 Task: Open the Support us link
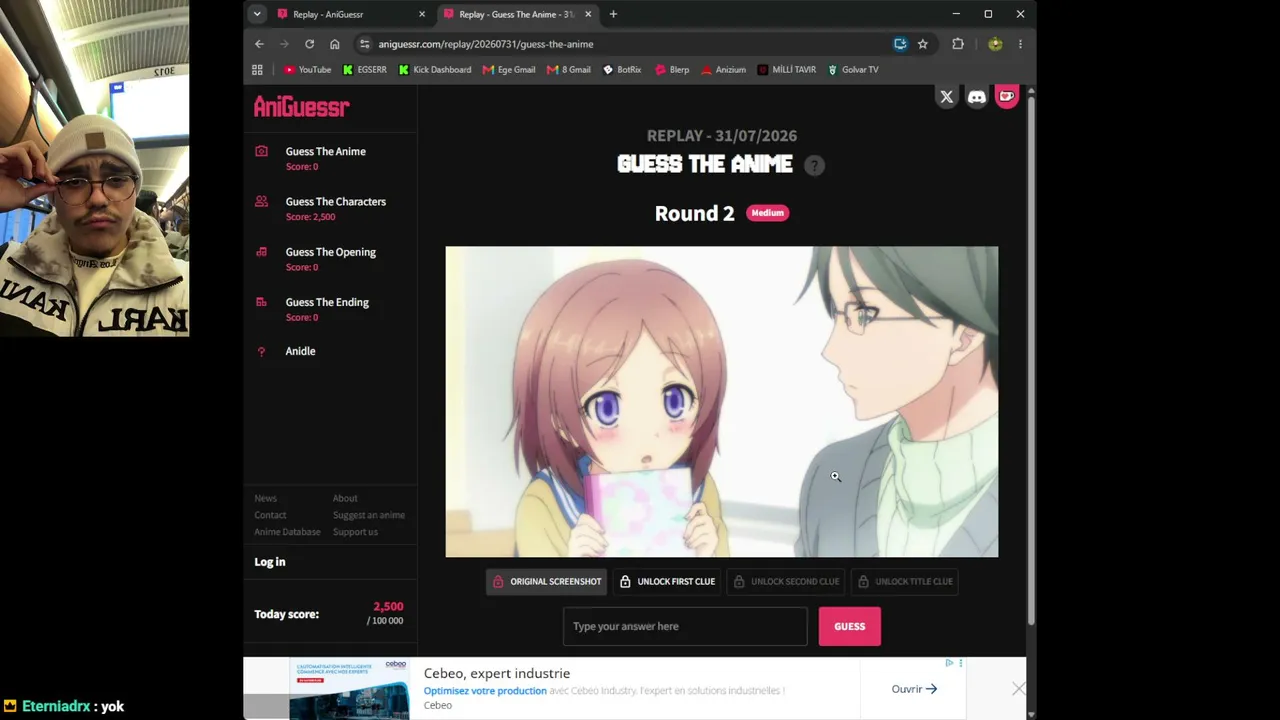tap(355, 532)
